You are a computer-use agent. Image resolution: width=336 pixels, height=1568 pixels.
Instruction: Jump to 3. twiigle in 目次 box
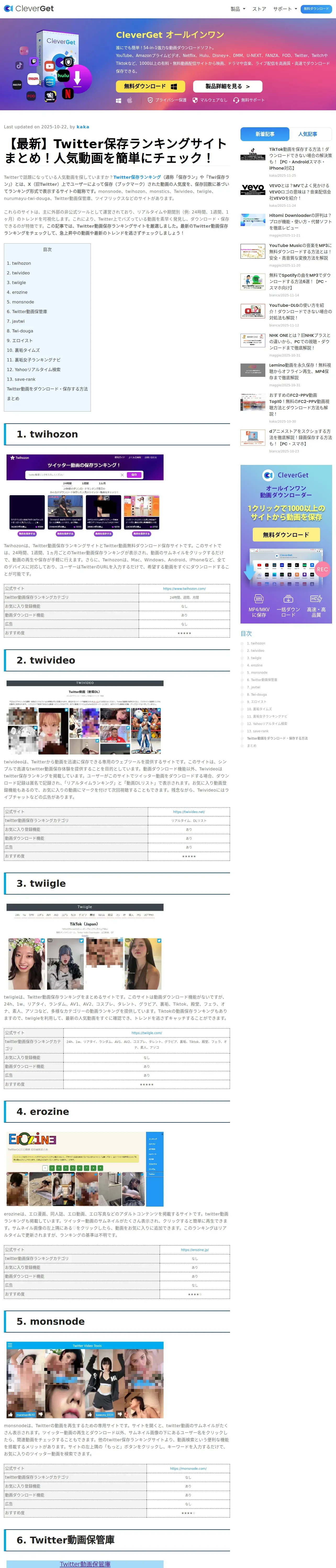click(16, 283)
